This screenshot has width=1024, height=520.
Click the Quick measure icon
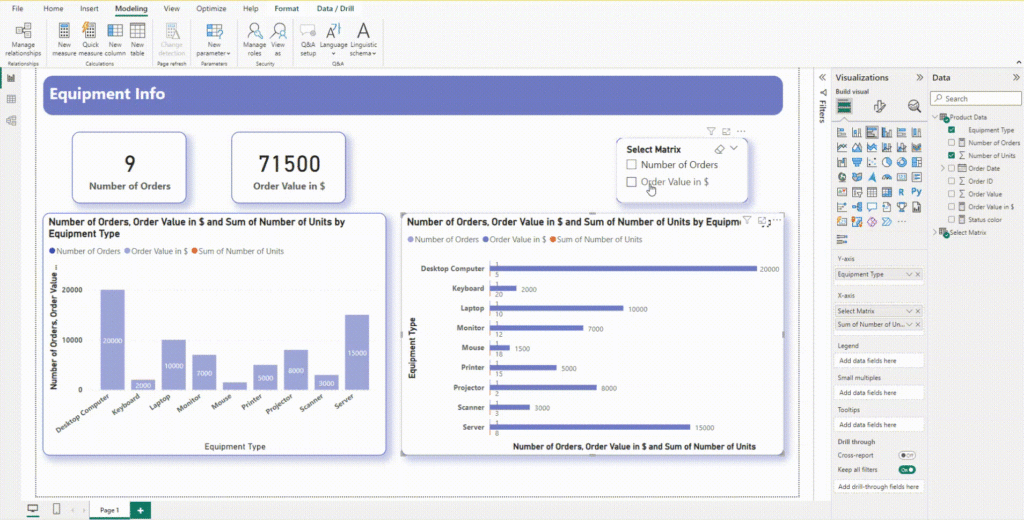click(x=91, y=38)
